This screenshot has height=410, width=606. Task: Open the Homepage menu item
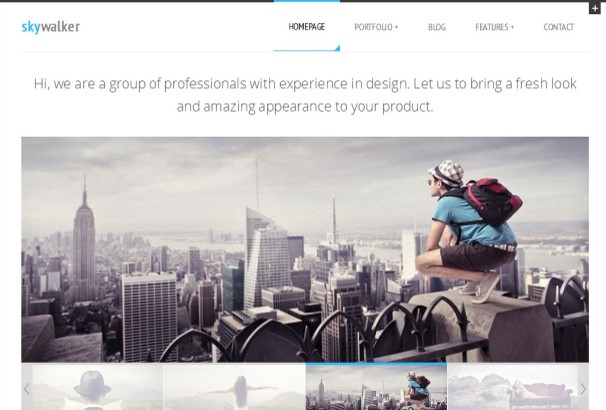click(306, 27)
